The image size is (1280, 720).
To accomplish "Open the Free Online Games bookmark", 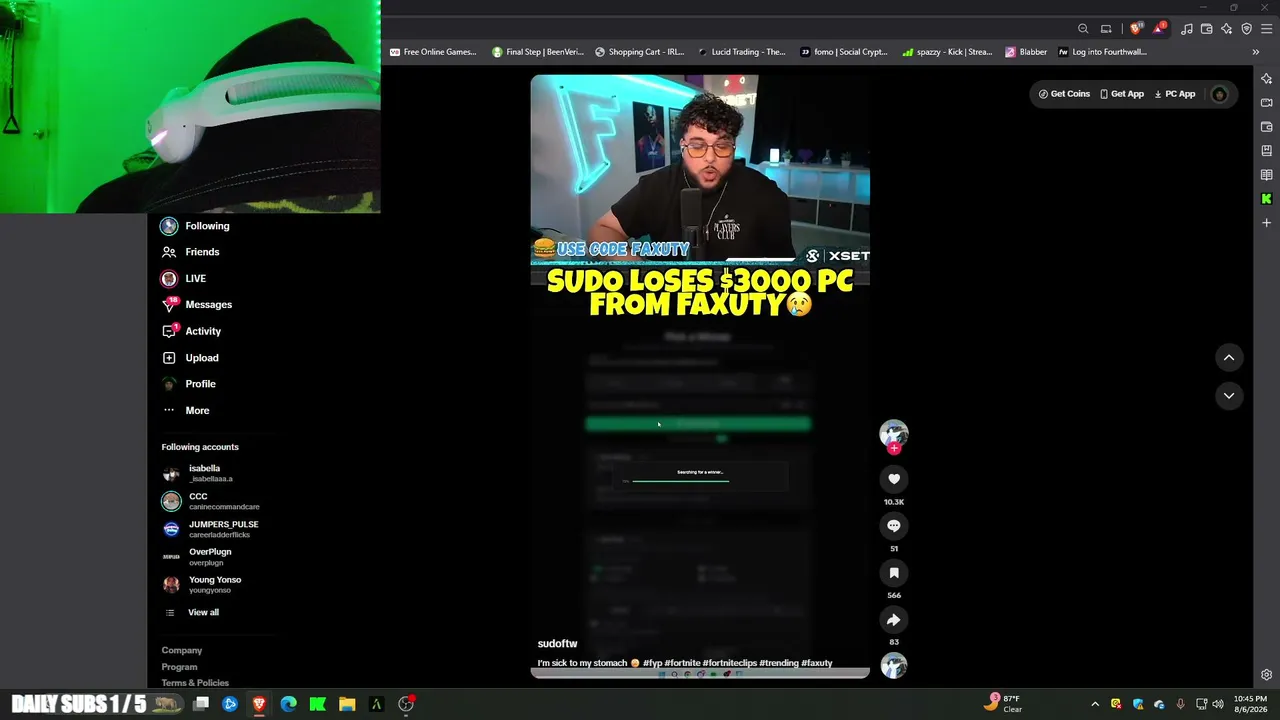I will point(433,52).
